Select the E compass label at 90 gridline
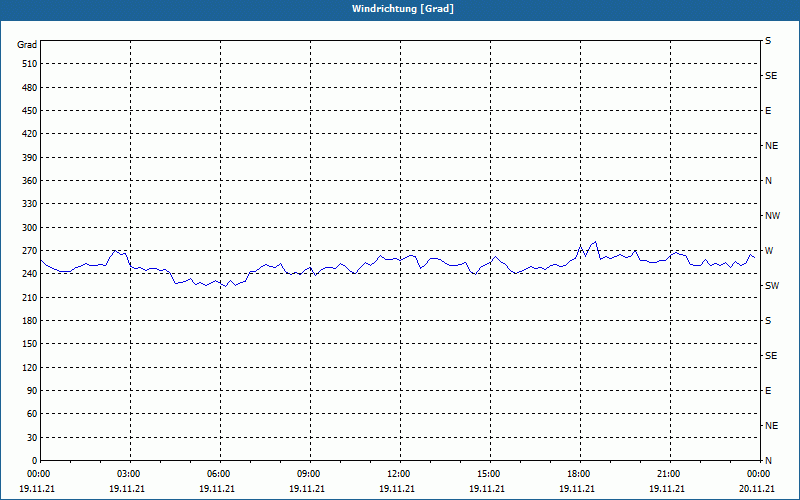This screenshot has height=500, width=800. click(x=768, y=391)
